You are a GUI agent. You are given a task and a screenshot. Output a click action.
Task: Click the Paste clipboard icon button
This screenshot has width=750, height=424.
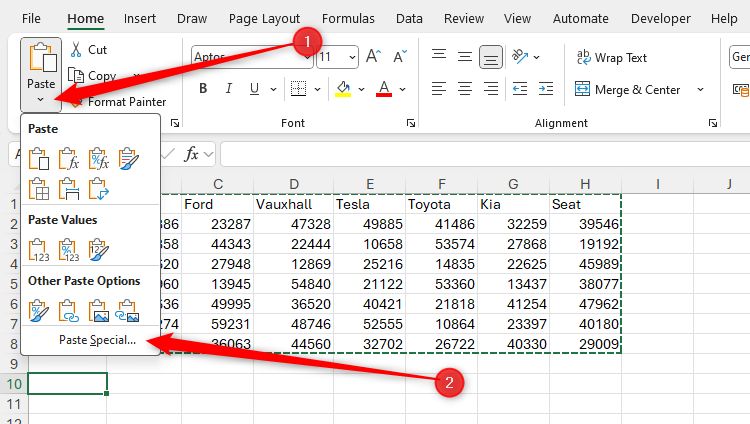pyautogui.click(x=42, y=58)
